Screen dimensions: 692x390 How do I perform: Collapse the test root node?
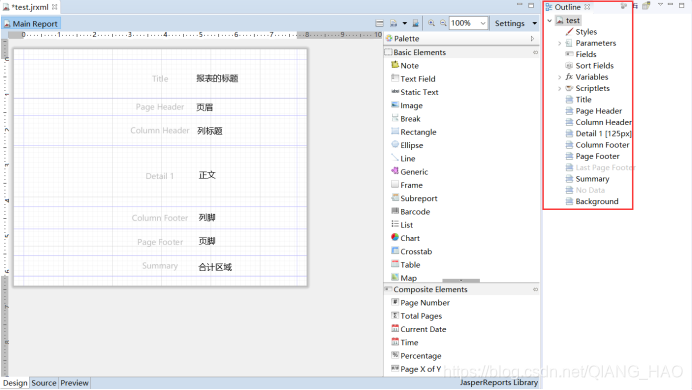(549, 21)
